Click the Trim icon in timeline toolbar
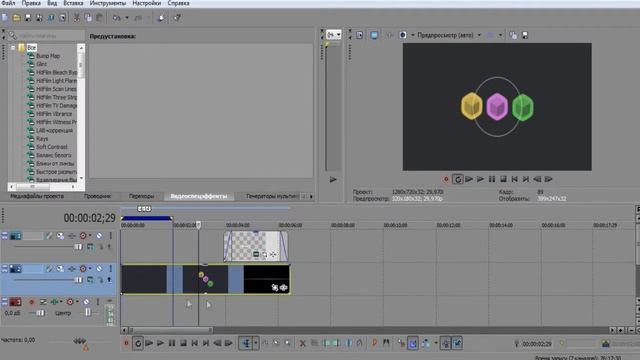 click(x=314, y=343)
